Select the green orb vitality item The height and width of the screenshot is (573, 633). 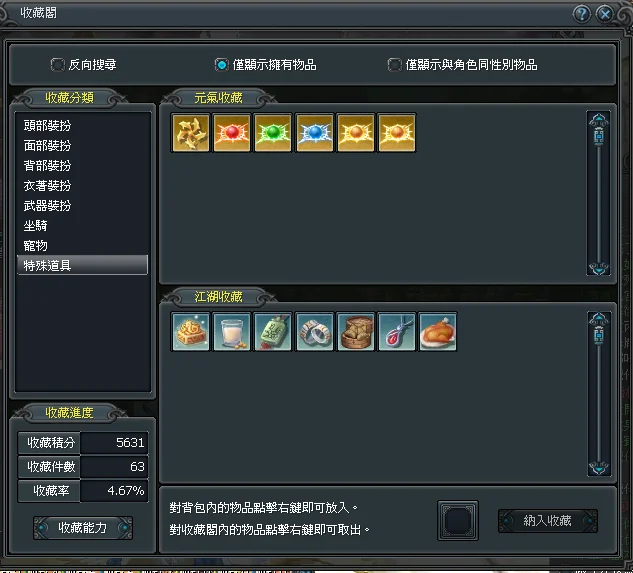pyautogui.click(x=273, y=132)
